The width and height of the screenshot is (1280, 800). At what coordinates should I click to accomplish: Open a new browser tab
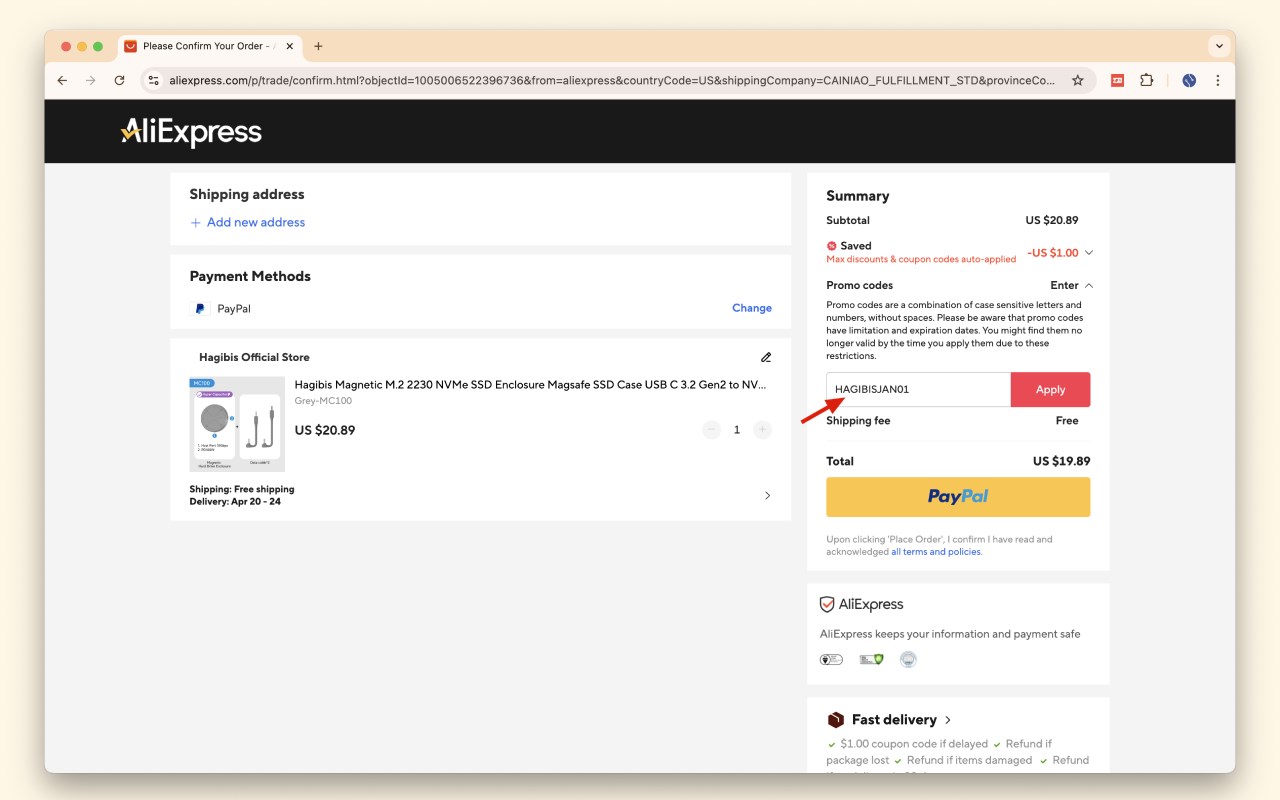tap(318, 46)
